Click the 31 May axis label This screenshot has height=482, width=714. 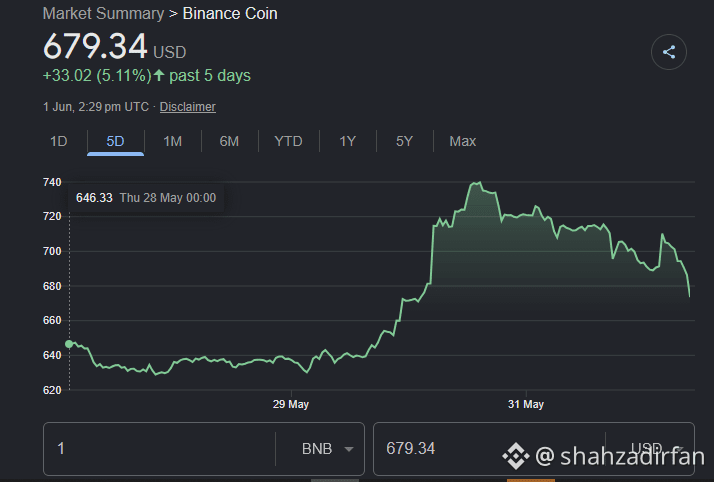coord(526,404)
